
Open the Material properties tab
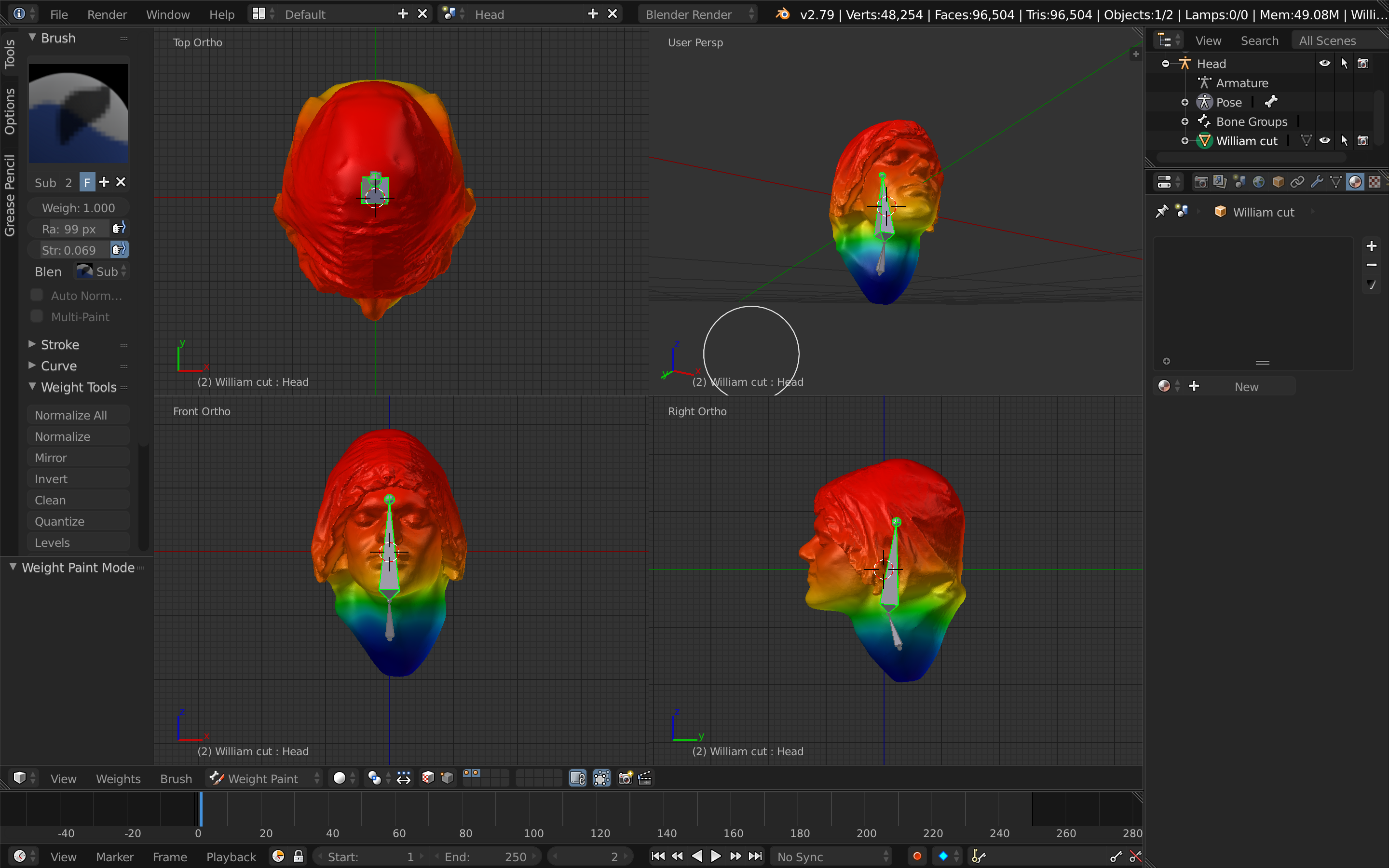pos(1355,182)
